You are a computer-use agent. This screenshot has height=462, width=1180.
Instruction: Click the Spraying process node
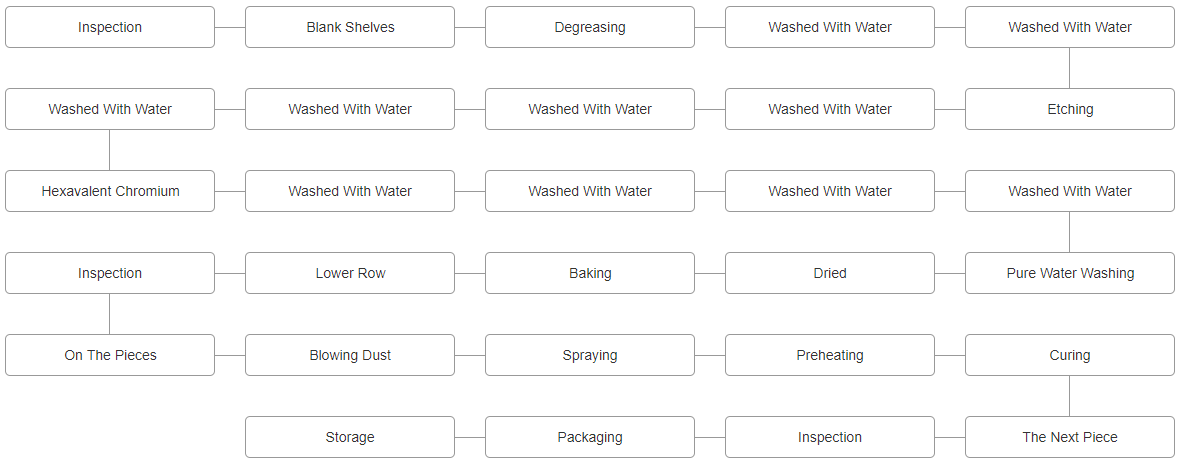[x=590, y=355]
